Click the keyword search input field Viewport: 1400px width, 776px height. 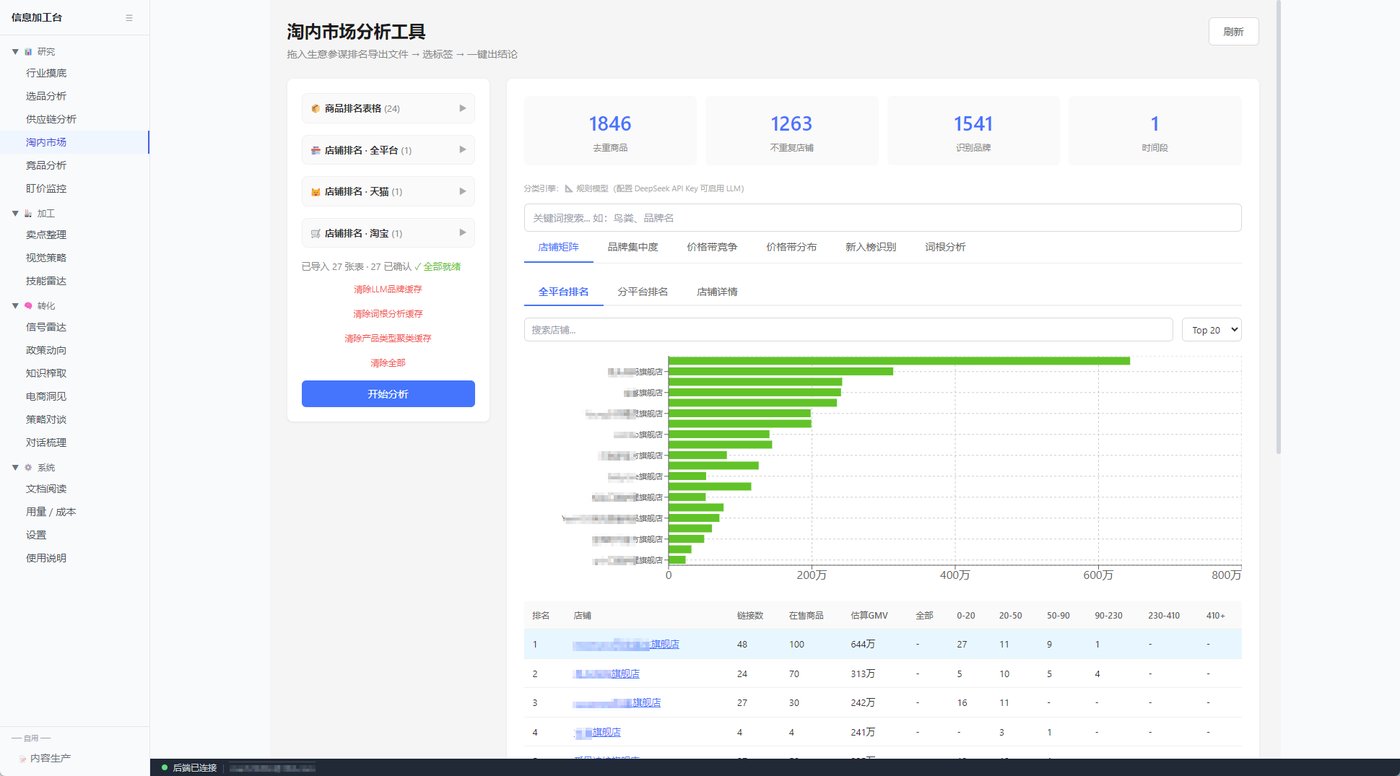(883, 218)
